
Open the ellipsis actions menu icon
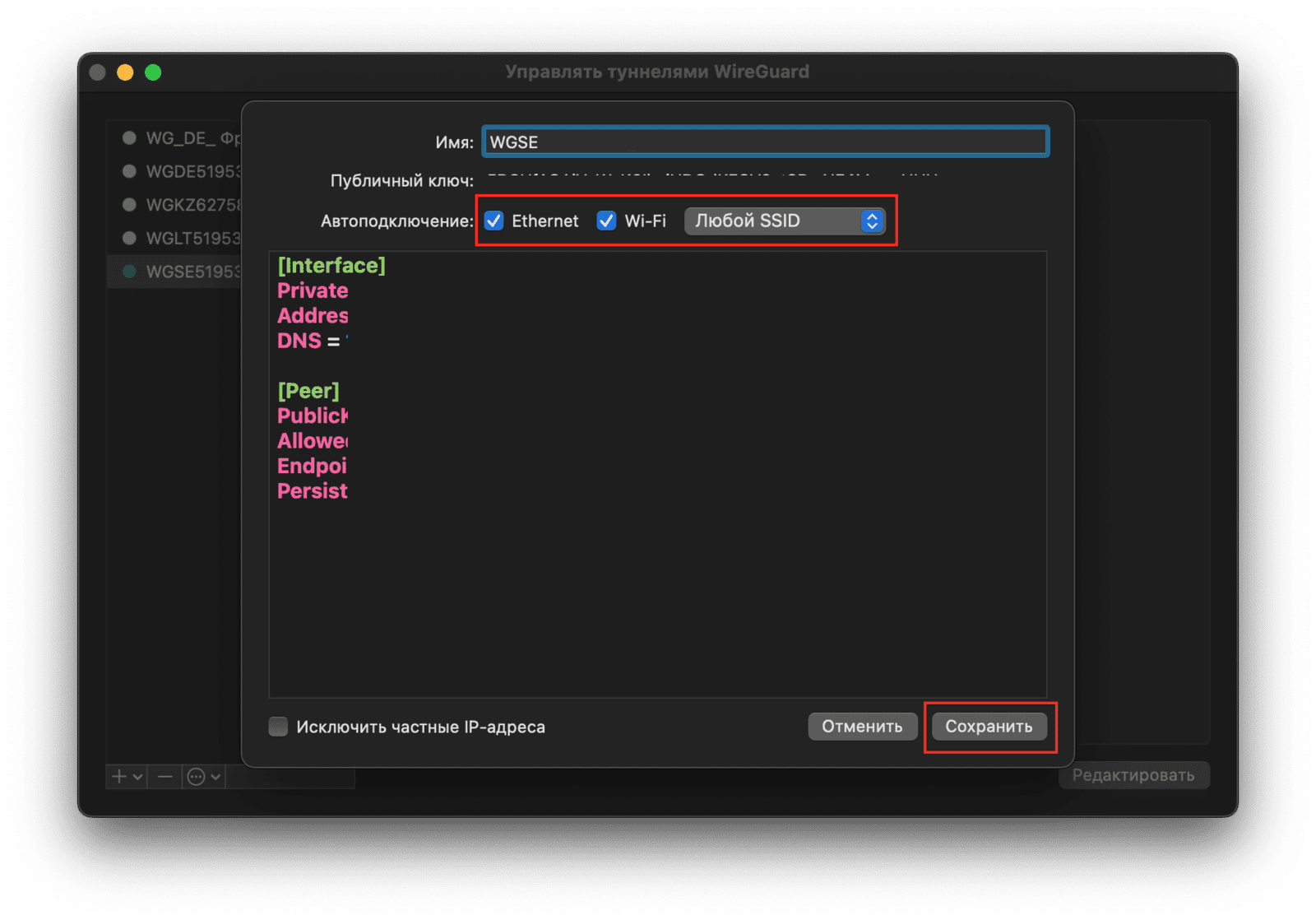tap(196, 777)
